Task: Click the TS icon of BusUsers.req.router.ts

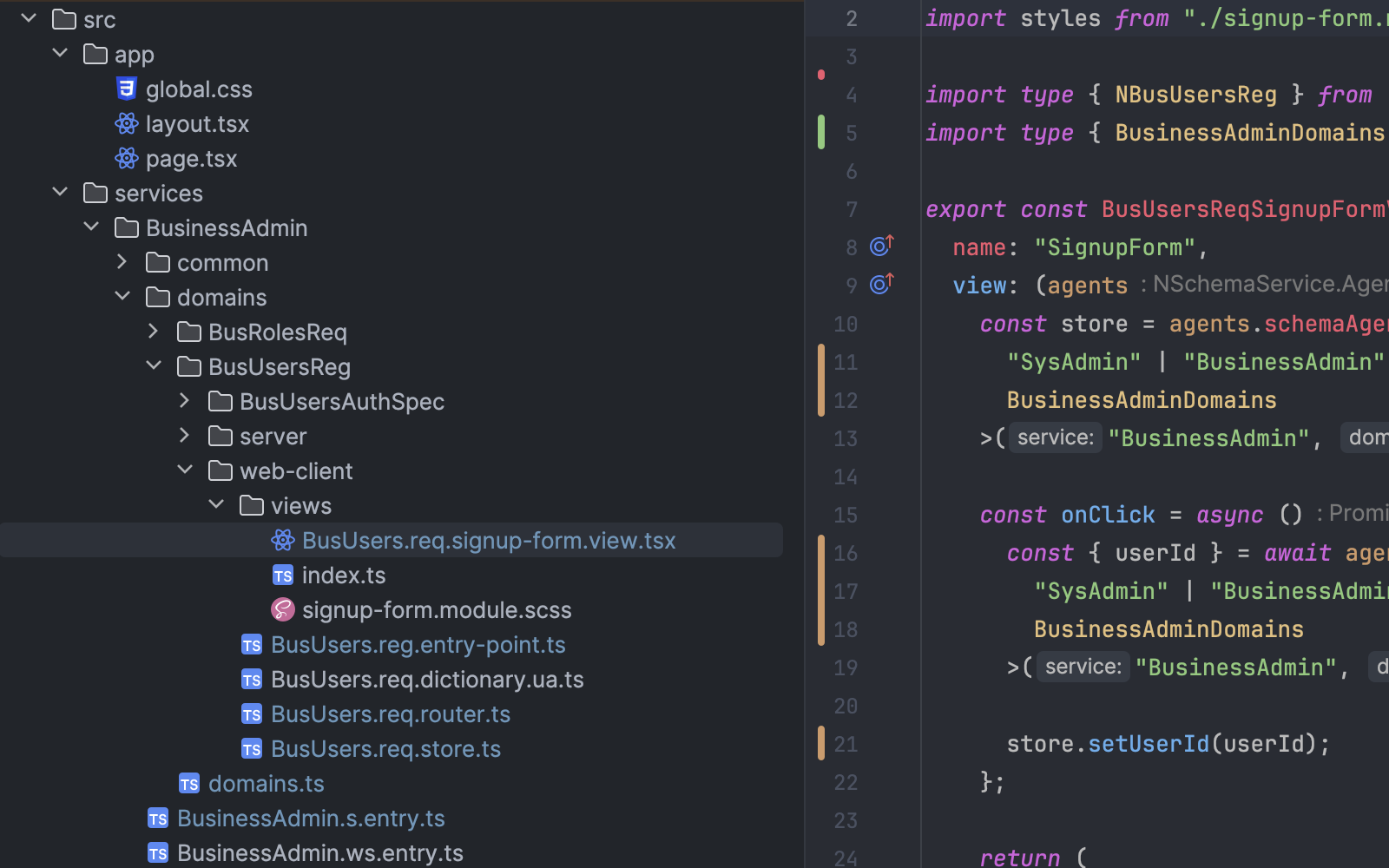Action: click(252, 714)
